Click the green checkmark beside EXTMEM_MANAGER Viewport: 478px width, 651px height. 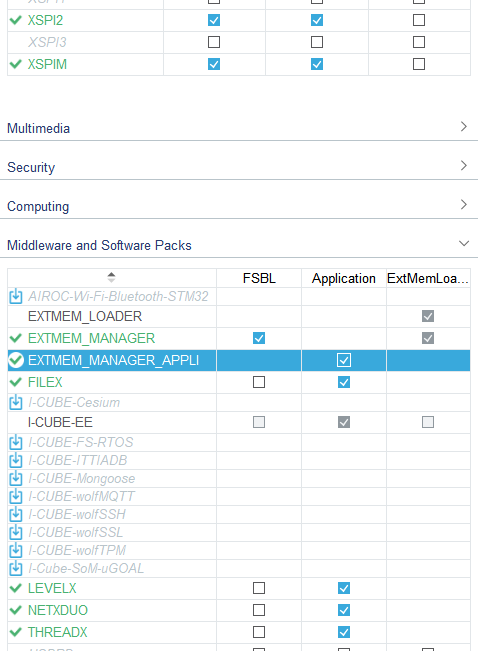tap(15, 338)
